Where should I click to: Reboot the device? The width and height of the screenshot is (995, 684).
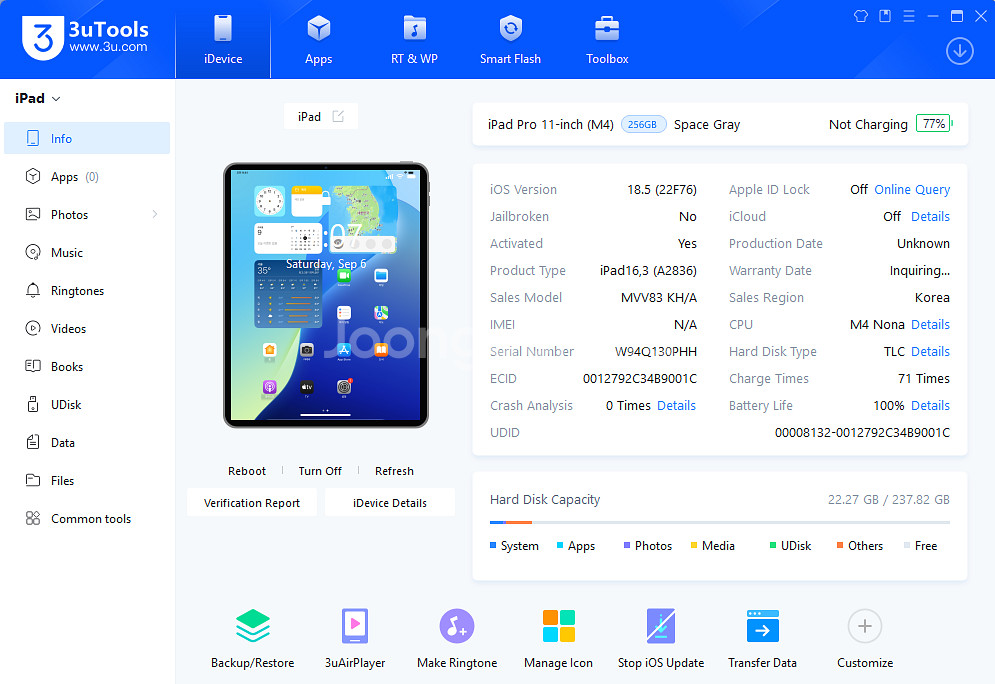[x=247, y=471]
